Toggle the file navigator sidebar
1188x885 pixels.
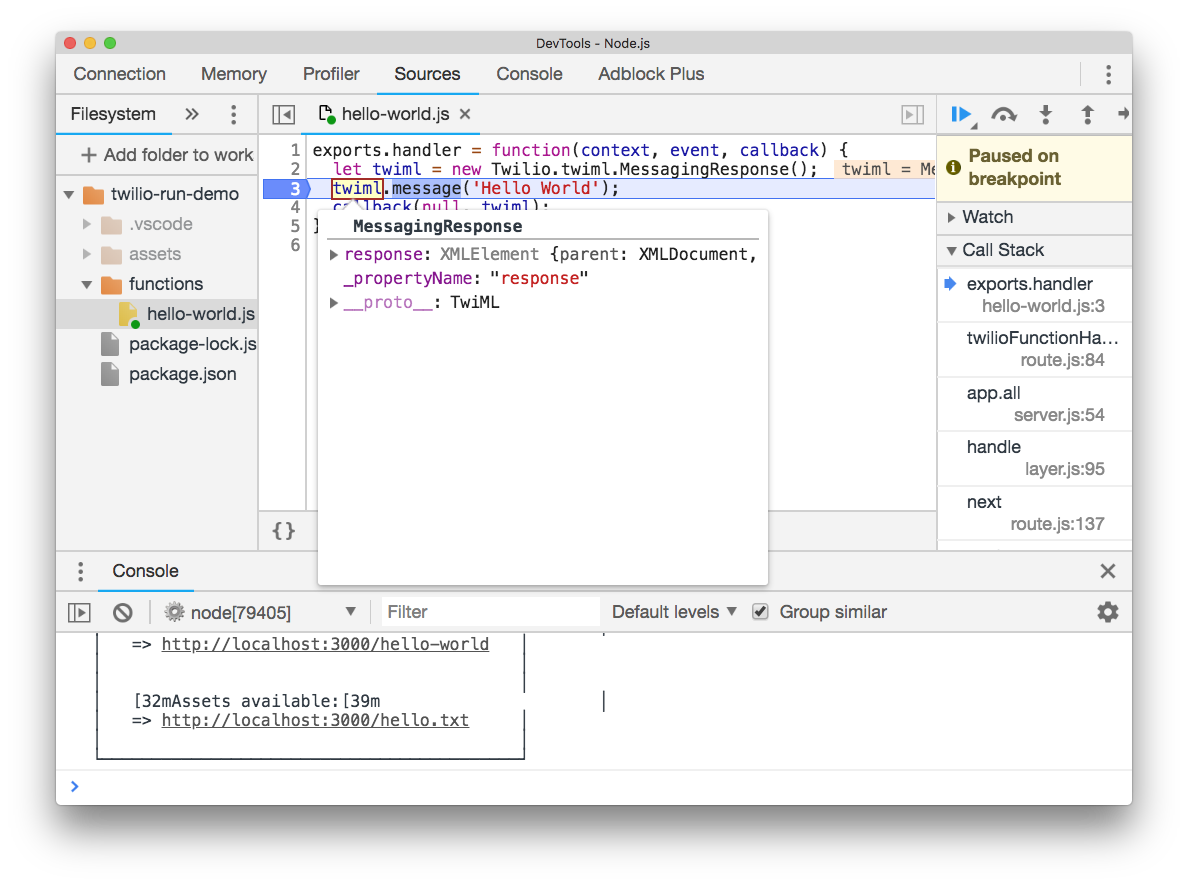283,114
